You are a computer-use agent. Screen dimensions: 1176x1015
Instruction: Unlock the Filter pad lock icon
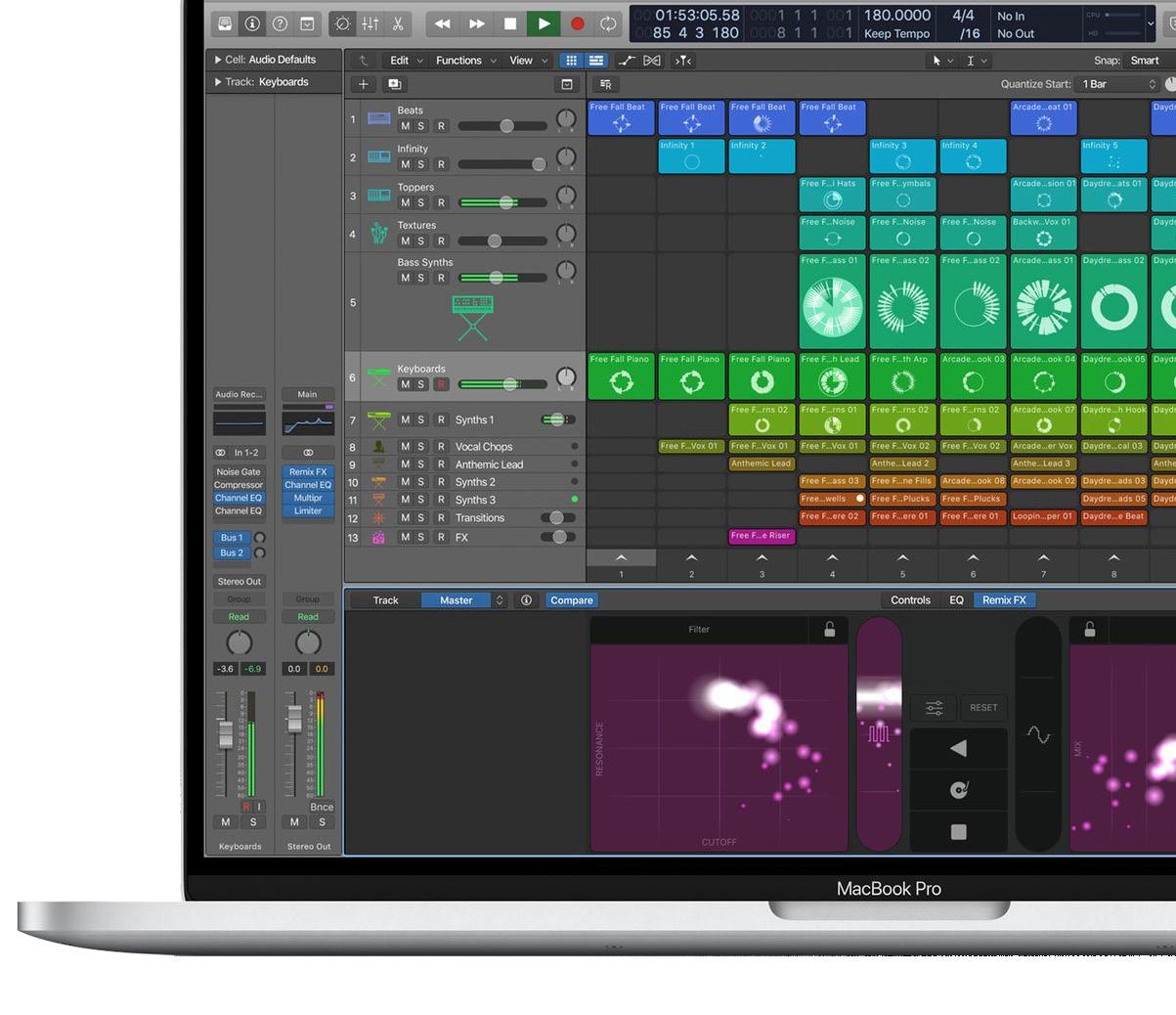829,630
